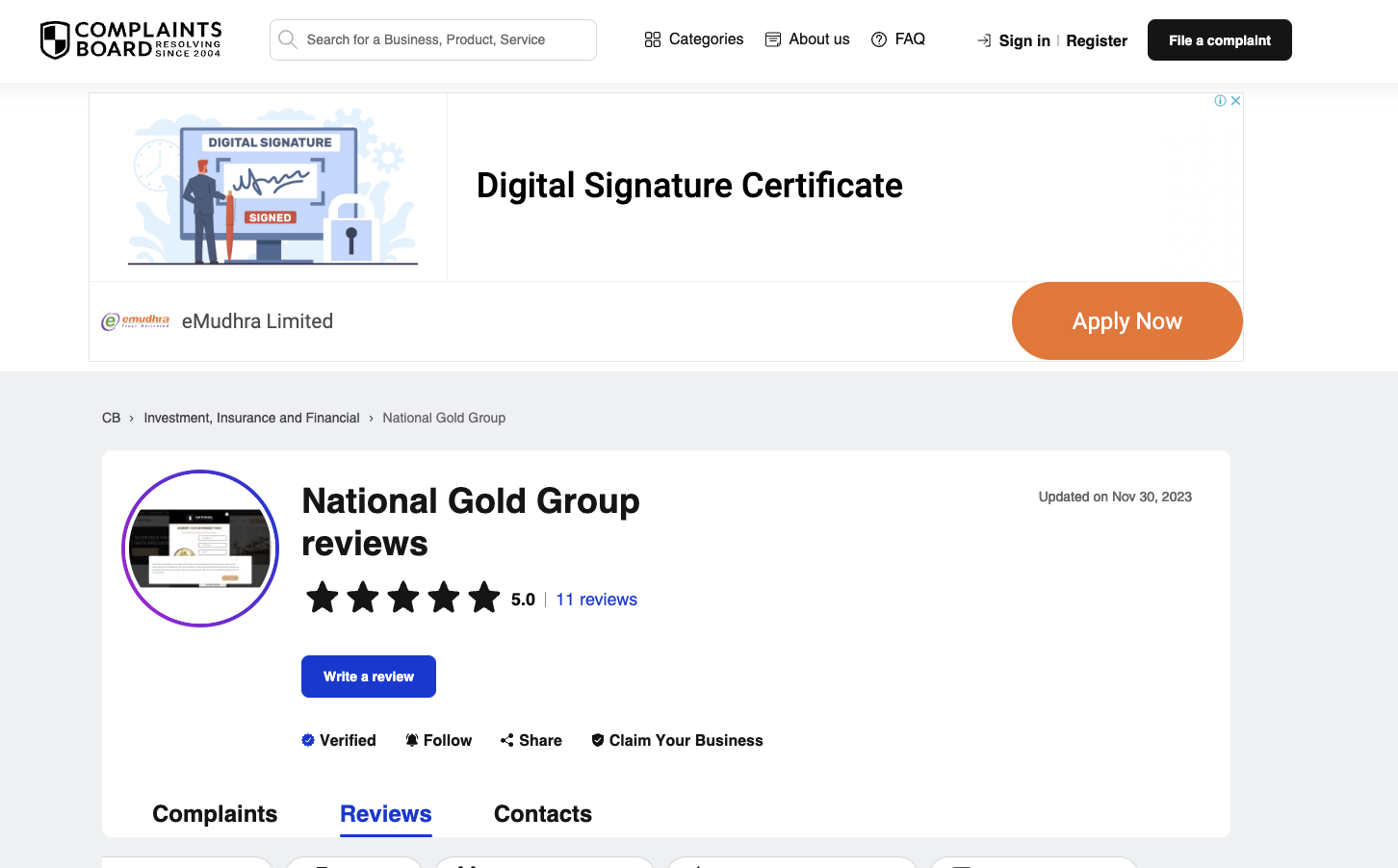The height and width of the screenshot is (868, 1398).
Task: Focus the business search field
Action: 433,39
